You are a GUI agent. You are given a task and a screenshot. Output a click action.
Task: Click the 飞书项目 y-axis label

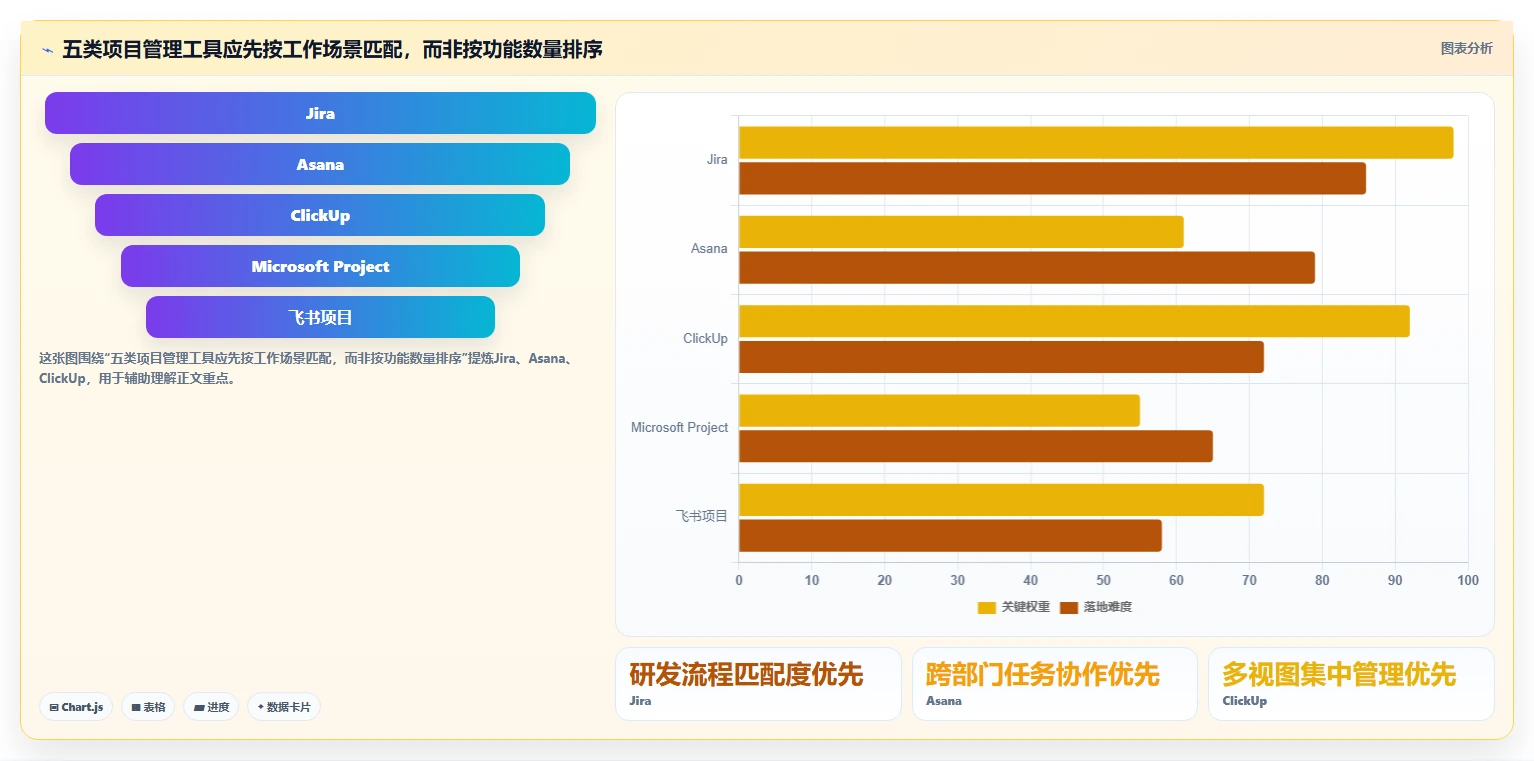pyautogui.click(x=702, y=517)
